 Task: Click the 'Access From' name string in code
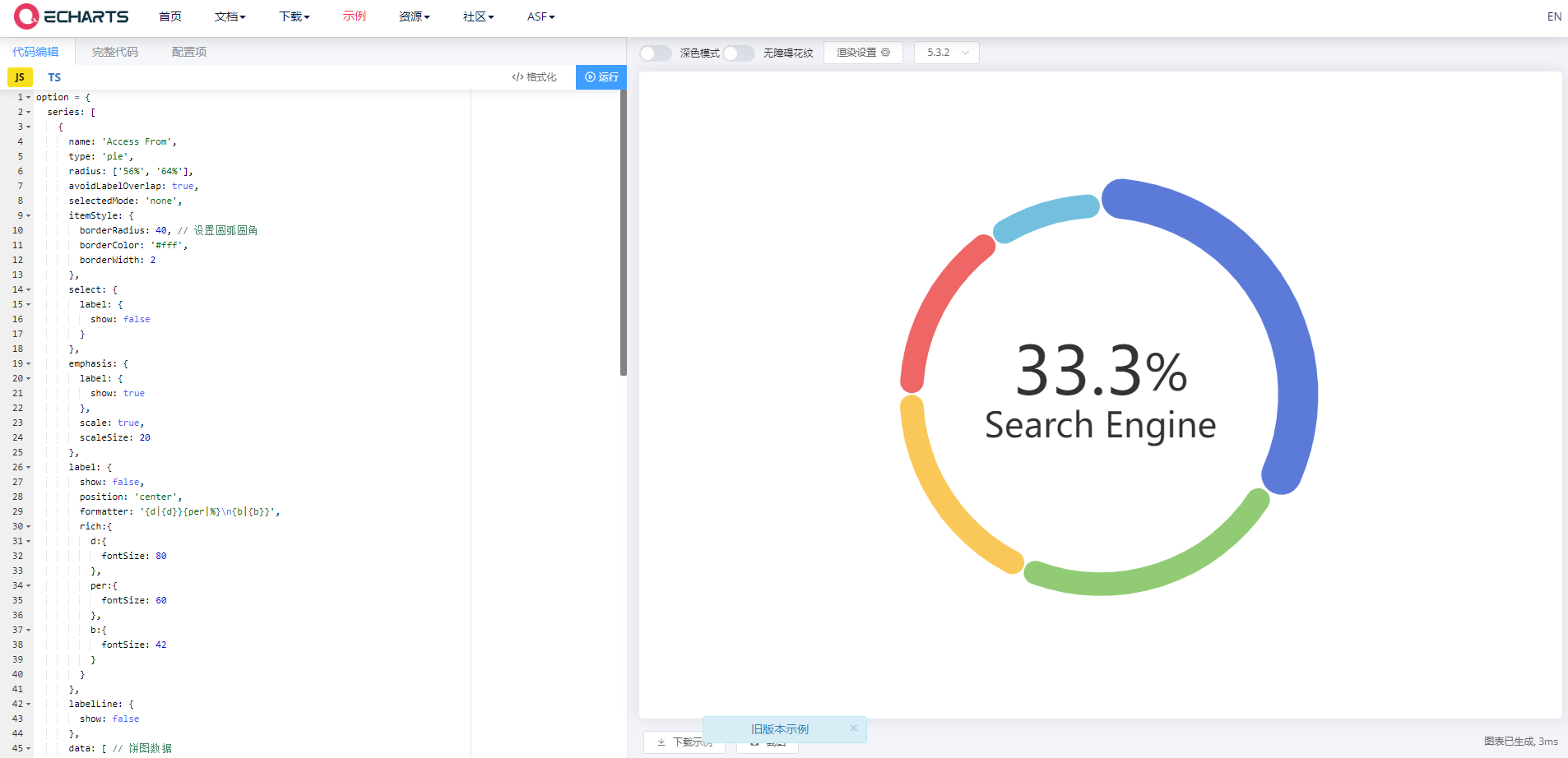[x=138, y=141]
